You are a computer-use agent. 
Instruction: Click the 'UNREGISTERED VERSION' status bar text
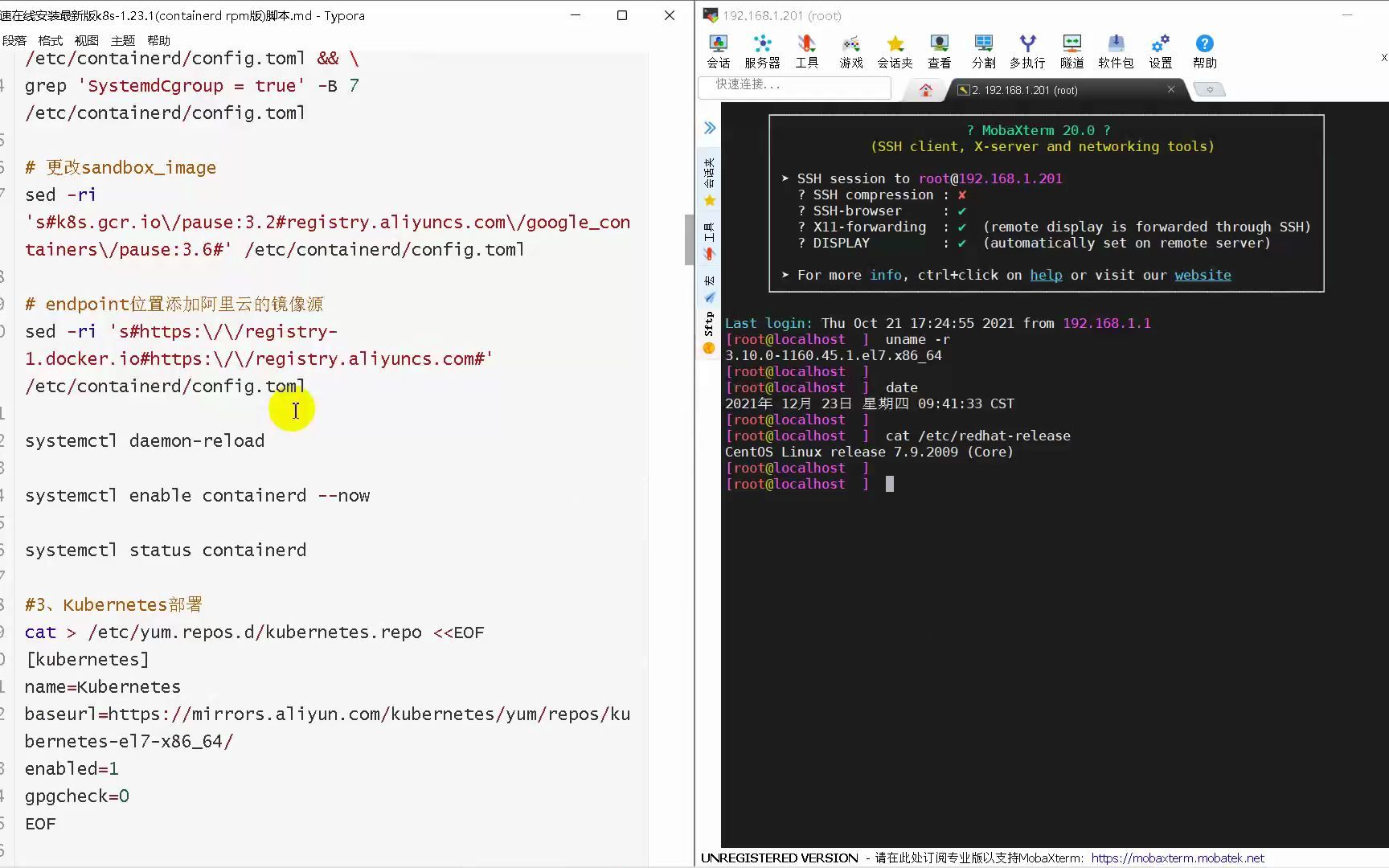click(780, 858)
